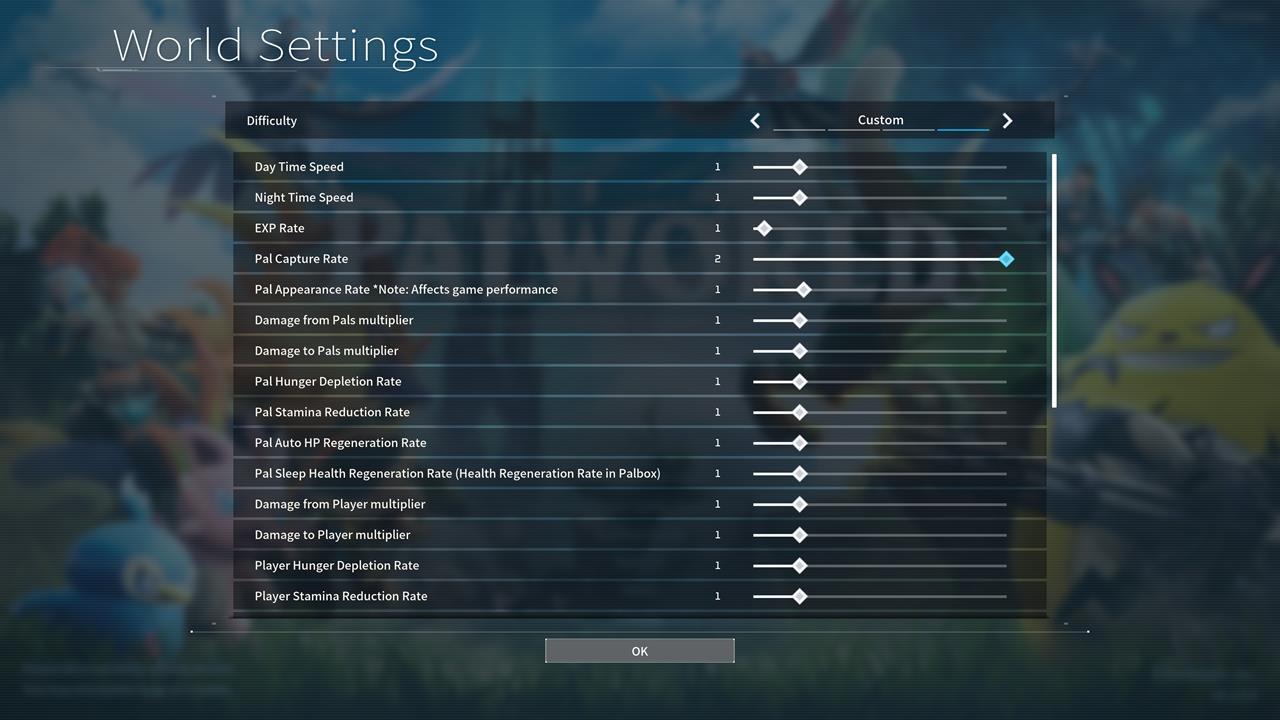Click the Night Time Speed slider handle
Screen dimensions: 1280x720
coord(799,198)
